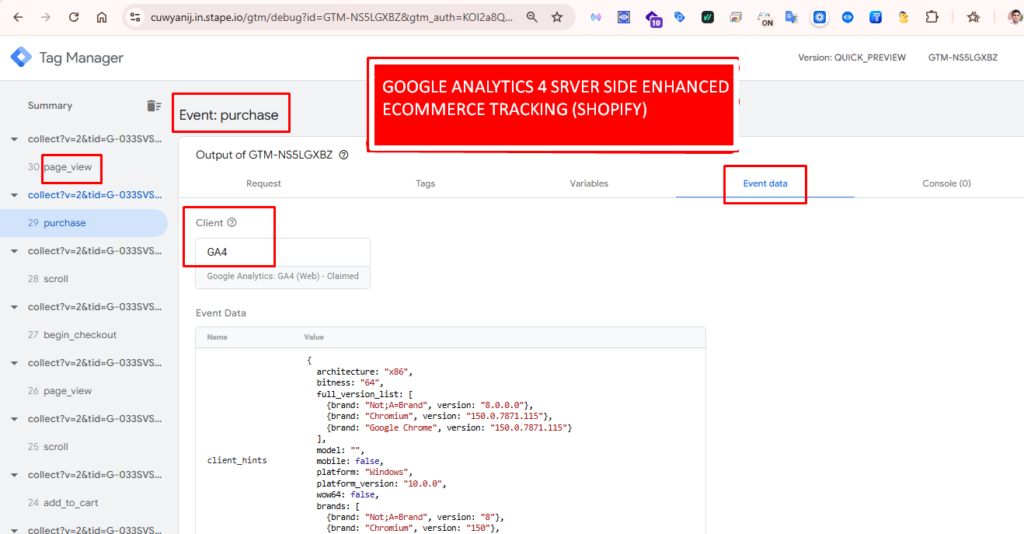The height and width of the screenshot is (534, 1024).
Task: Go back using the browser back arrow
Action: 18,17
